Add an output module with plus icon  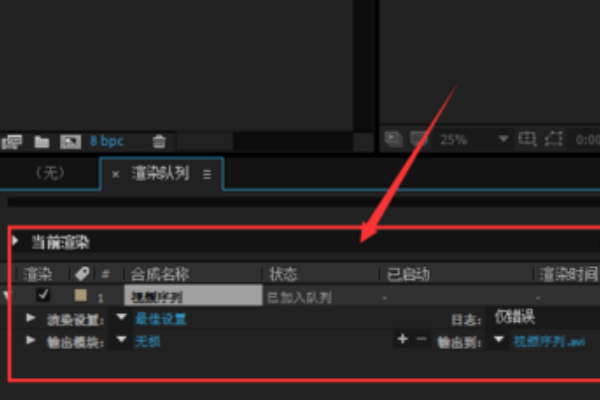[402, 339]
